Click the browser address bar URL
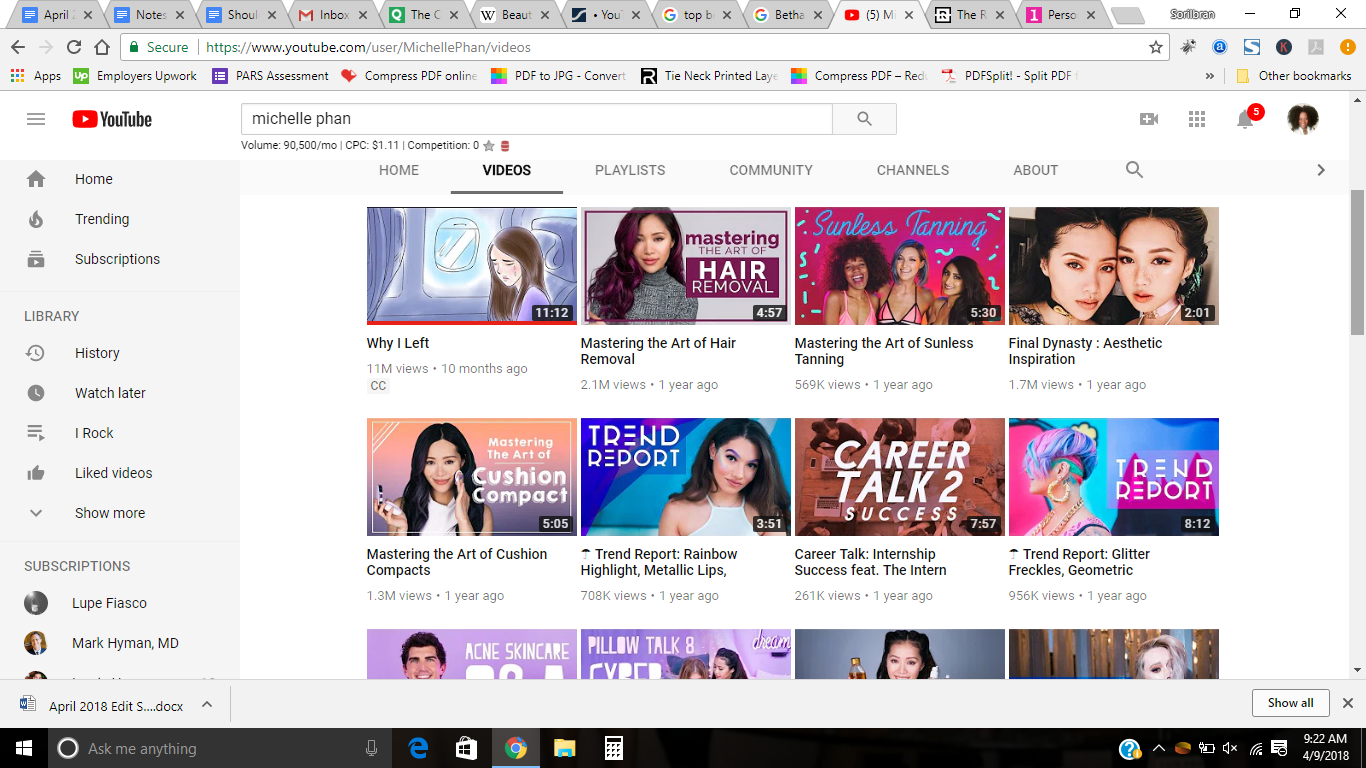 coord(368,47)
